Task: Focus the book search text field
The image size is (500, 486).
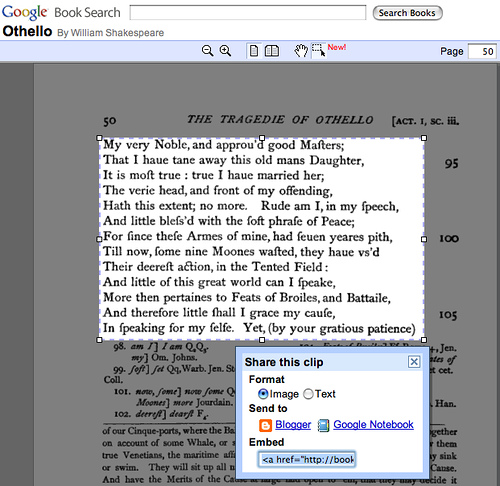Action: pos(248,13)
